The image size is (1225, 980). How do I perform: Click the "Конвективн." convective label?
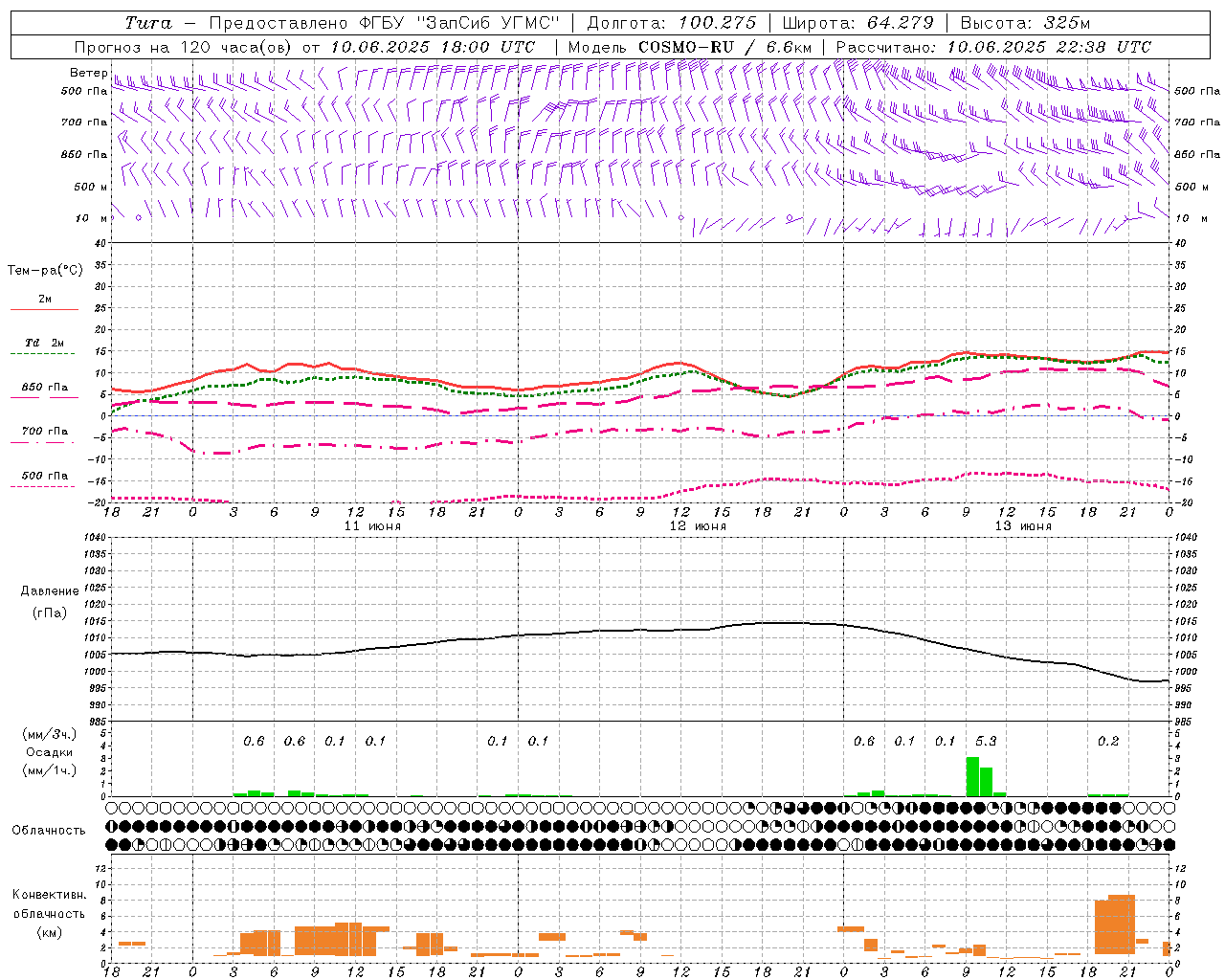(x=49, y=895)
